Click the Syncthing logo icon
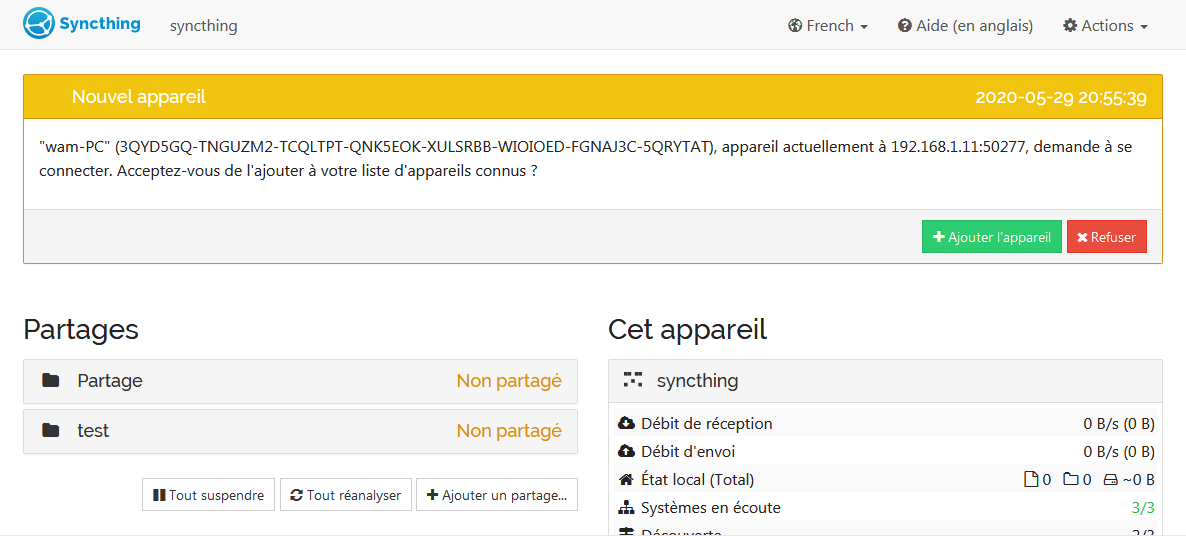 click(38, 24)
